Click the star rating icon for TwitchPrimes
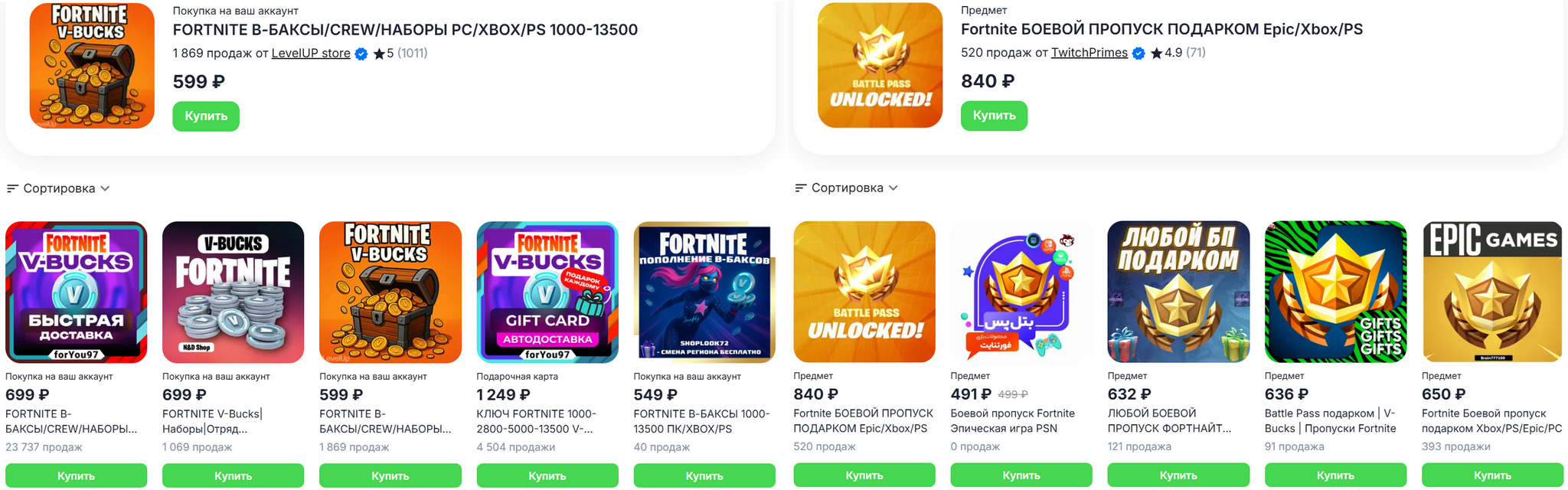Screen dimensions: 1568x490 [x=1156, y=53]
